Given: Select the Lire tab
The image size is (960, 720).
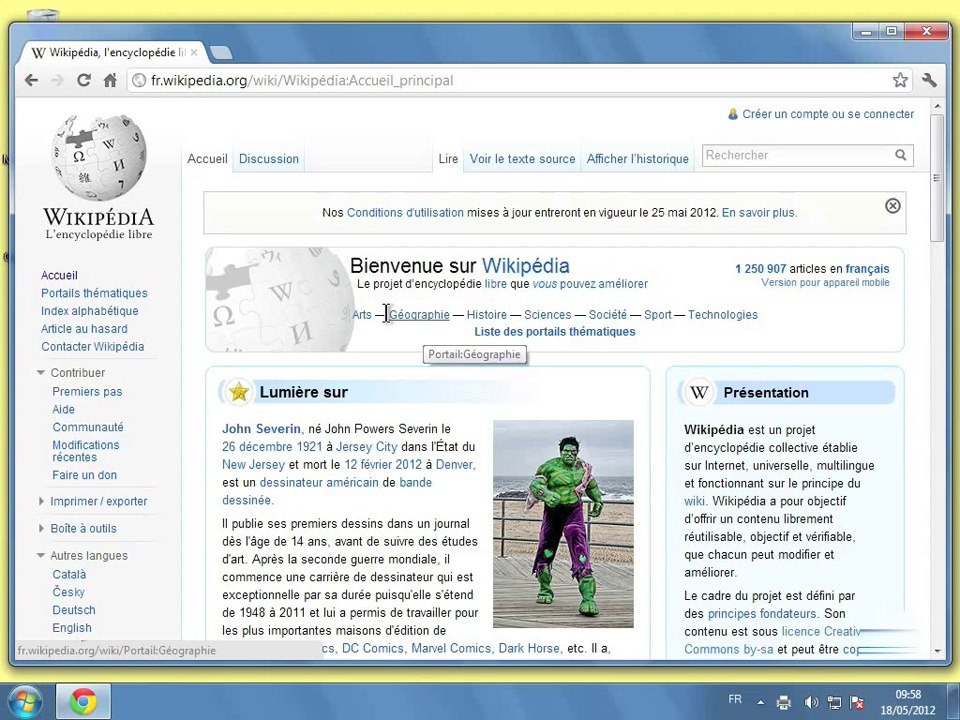Looking at the screenshot, I should click(448, 159).
